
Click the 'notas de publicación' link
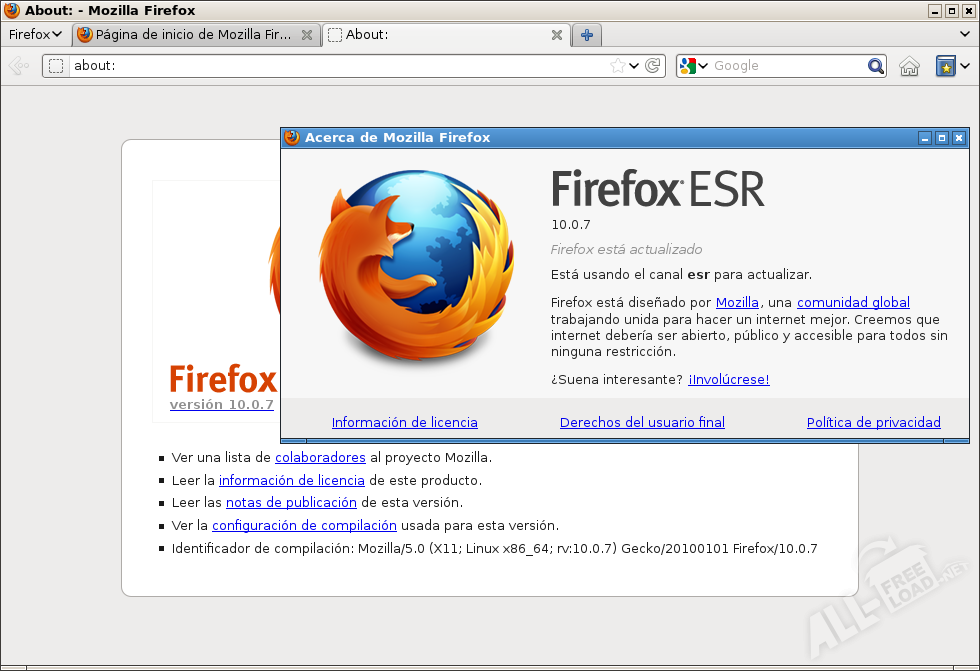[291, 503]
